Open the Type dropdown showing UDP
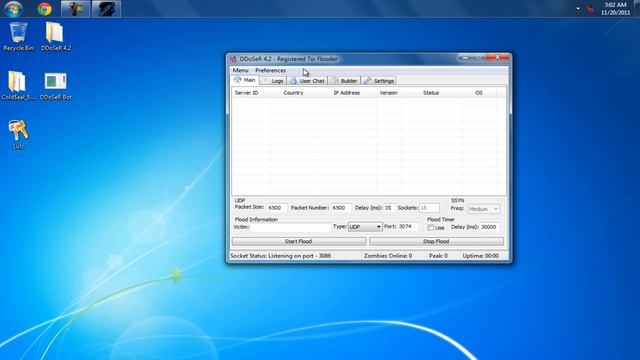Screen dimensions: 640x360 pyautogui.click(x=365, y=227)
